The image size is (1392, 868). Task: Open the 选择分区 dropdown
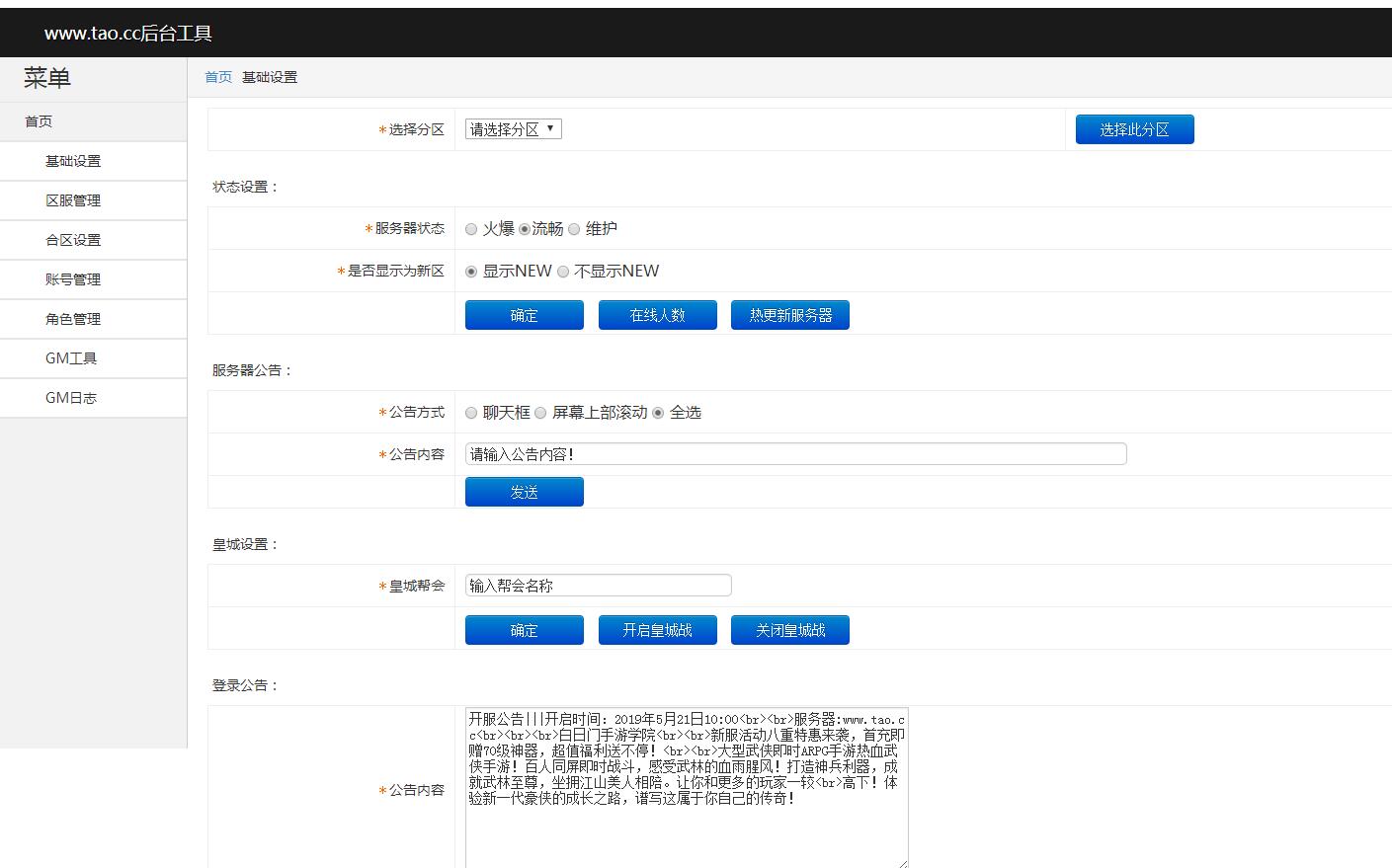pyautogui.click(x=513, y=129)
